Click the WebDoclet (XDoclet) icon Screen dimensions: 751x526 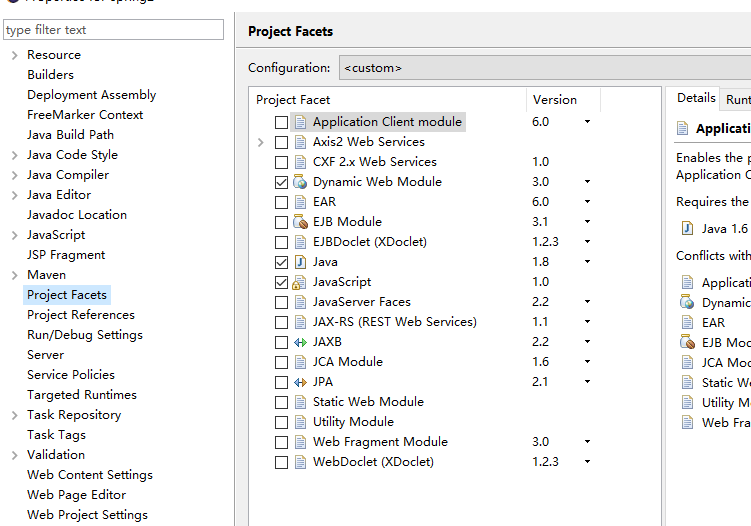click(300, 462)
